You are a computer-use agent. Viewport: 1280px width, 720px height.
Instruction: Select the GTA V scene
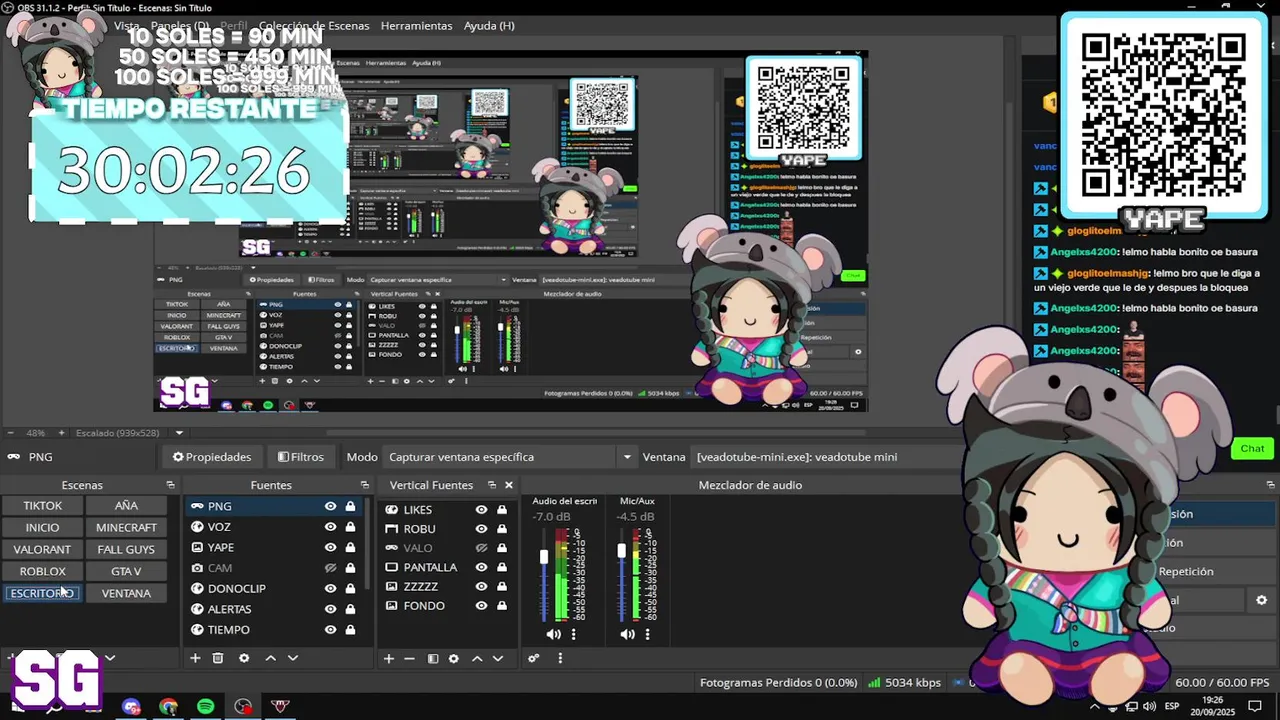(126, 572)
